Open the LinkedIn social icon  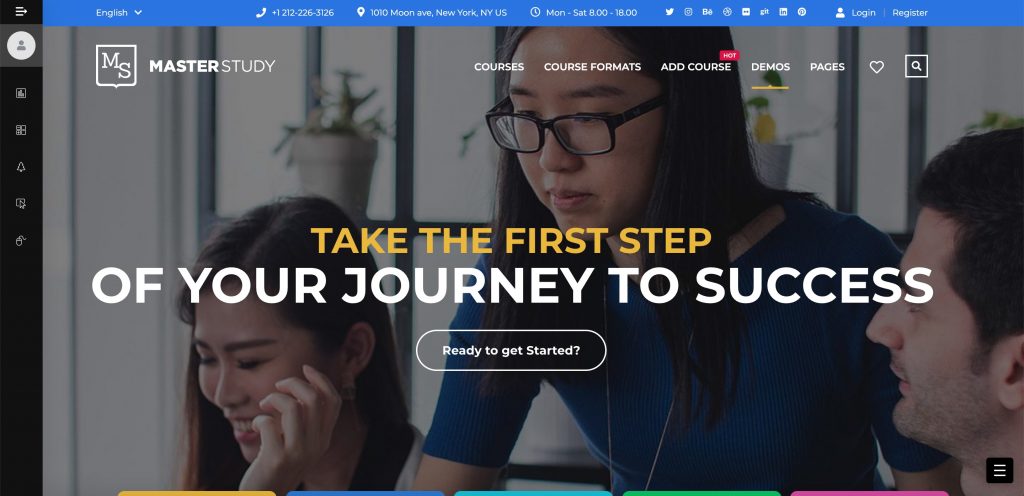783,12
